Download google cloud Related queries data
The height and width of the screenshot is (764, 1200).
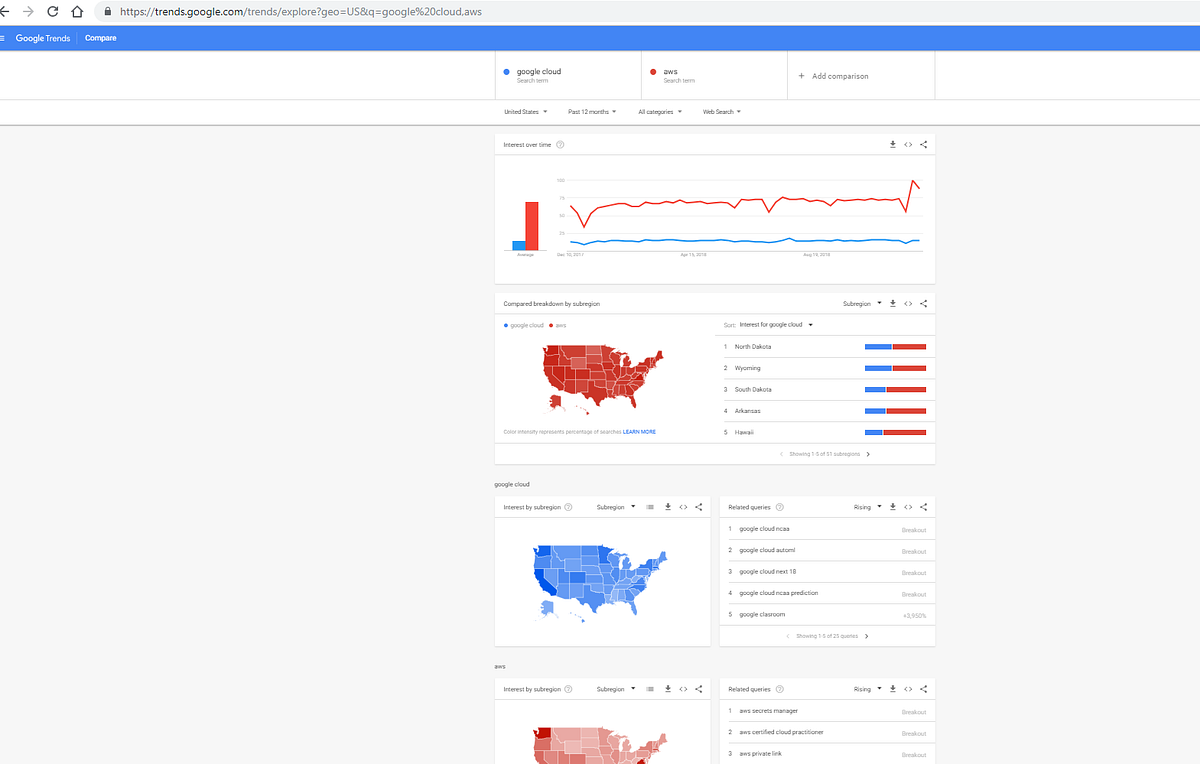(x=893, y=507)
